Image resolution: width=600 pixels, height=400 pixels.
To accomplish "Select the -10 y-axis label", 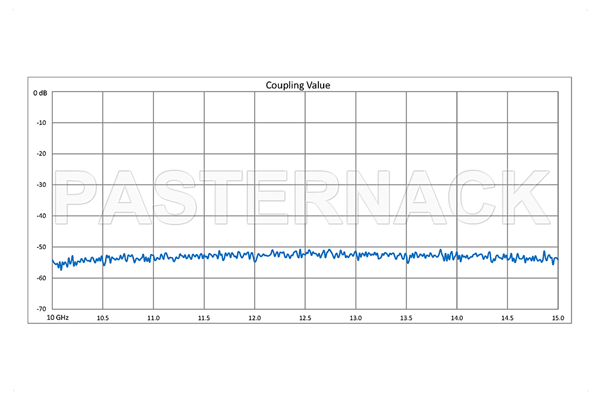I will tap(41, 123).
